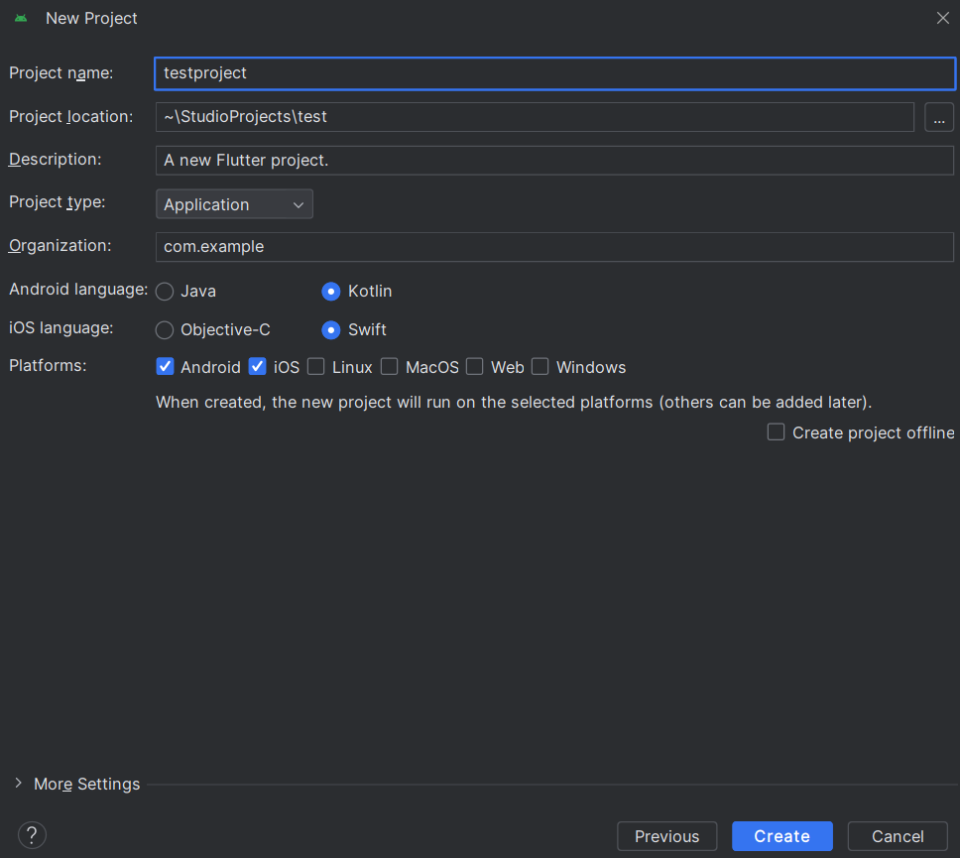Image resolution: width=960 pixels, height=858 pixels.
Task: Select Swift as iOS language
Action: coord(331,329)
